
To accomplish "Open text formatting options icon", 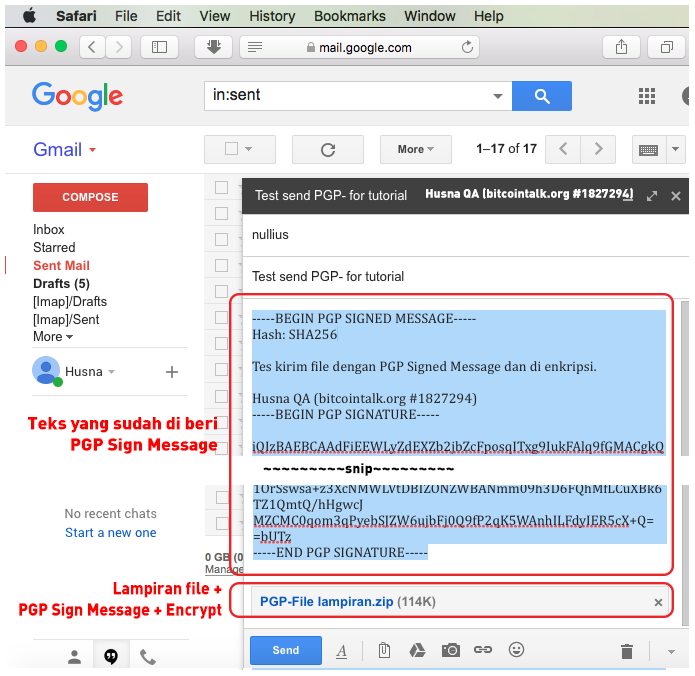I will pyautogui.click(x=341, y=651).
